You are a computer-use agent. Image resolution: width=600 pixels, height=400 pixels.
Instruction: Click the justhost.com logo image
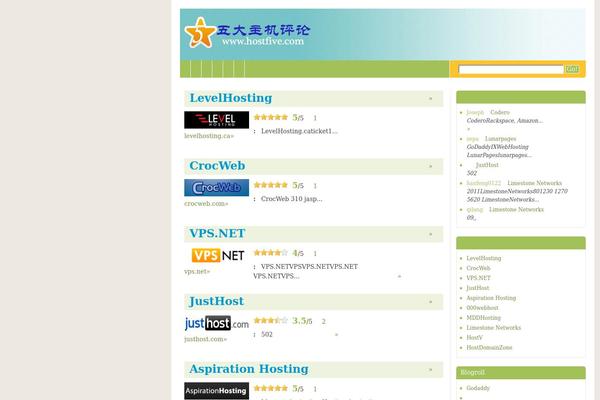[217, 323]
